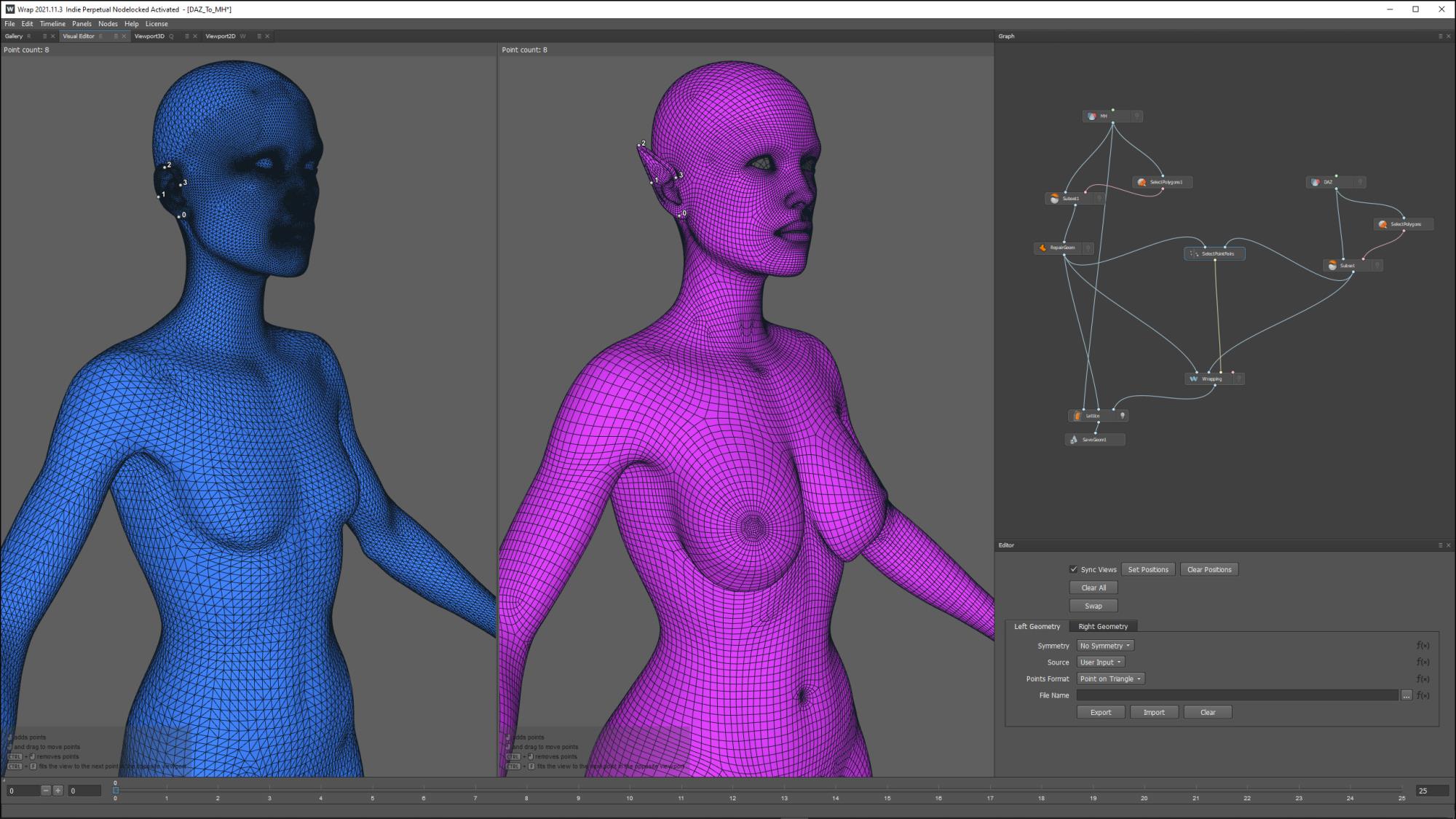Open the File menu
The image size is (1456, 819).
pos(10,23)
